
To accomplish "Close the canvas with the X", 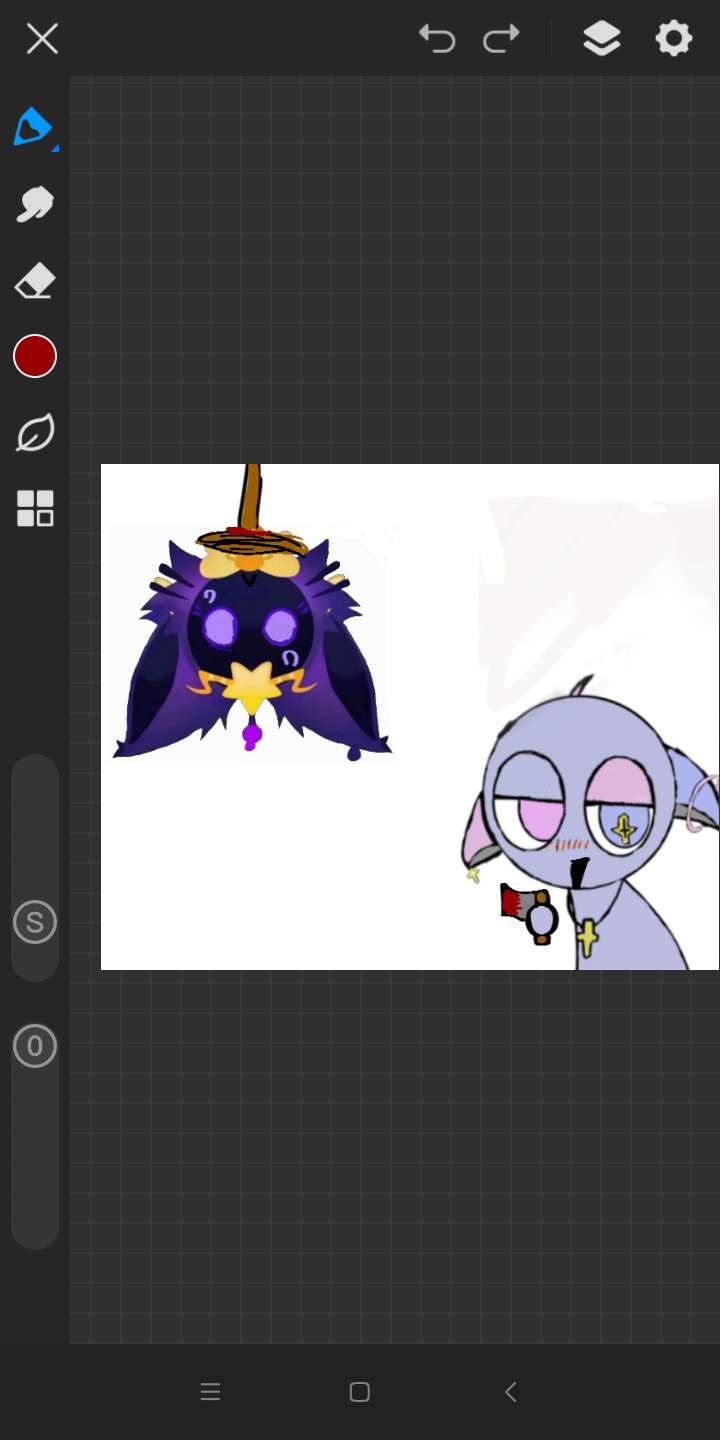I will click(x=42, y=39).
